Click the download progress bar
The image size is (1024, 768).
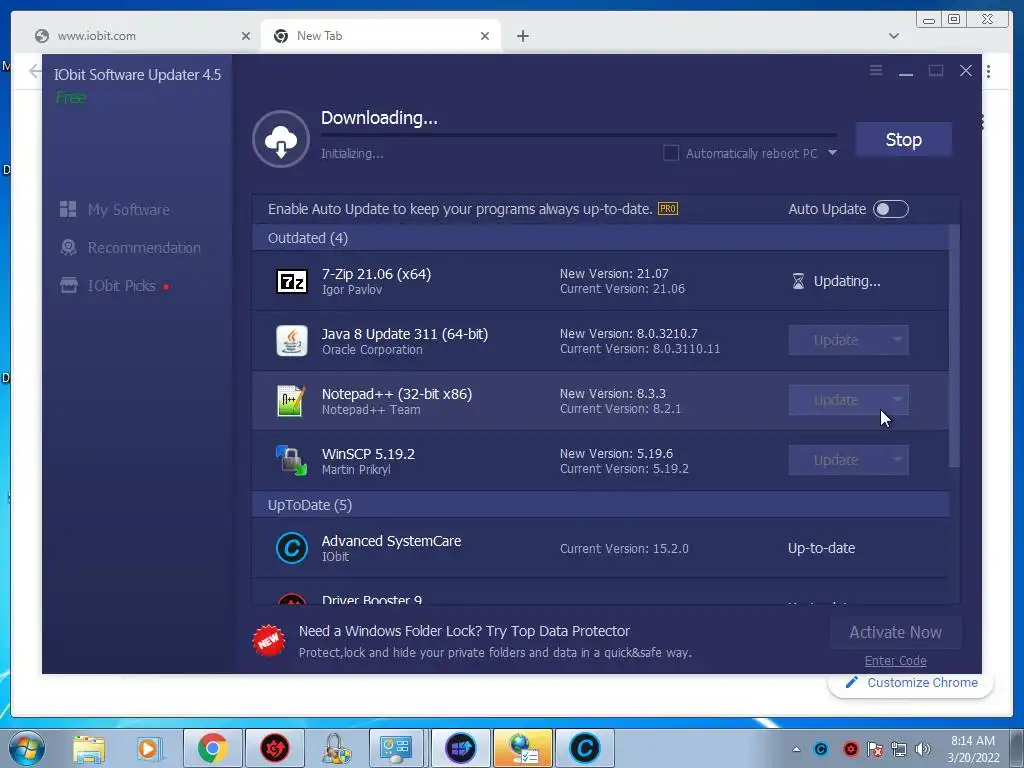click(x=579, y=135)
